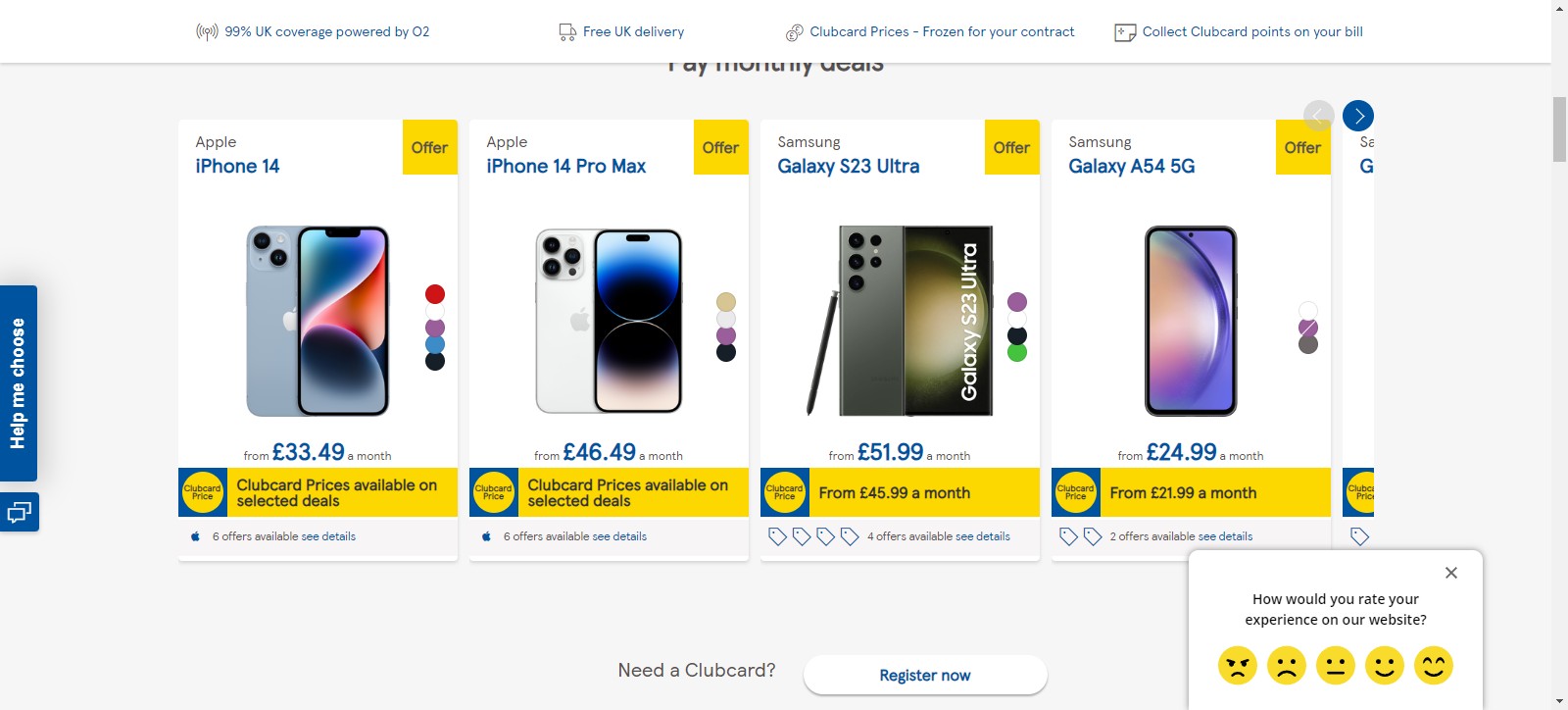The width and height of the screenshot is (1568, 710).
Task: Choose gold colour for iPhone 14 Pro Max
Action: (x=726, y=302)
